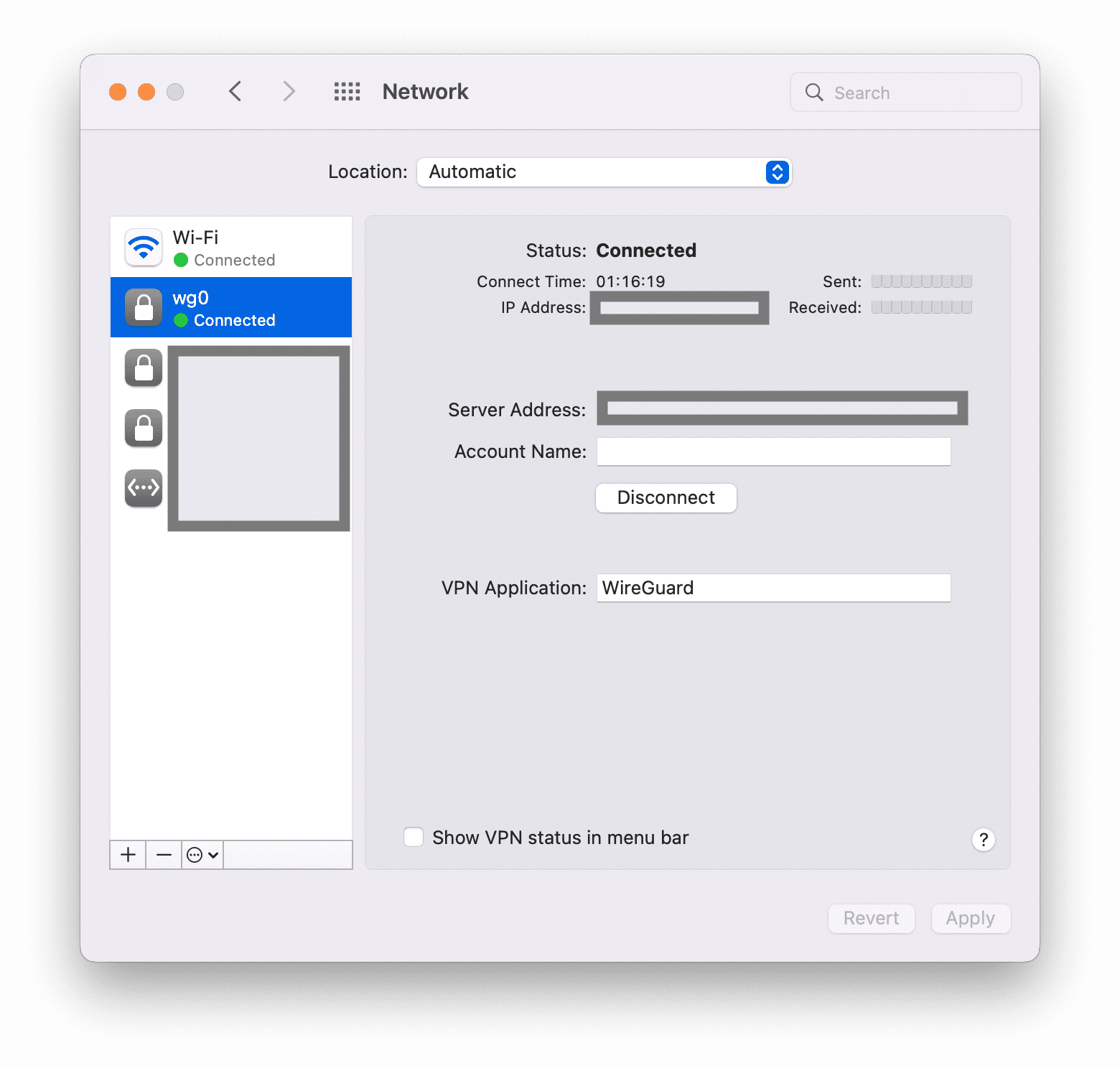Click the magnifying glass search icon
Viewport: 1120px width, 1068px height.
[814, 92]
